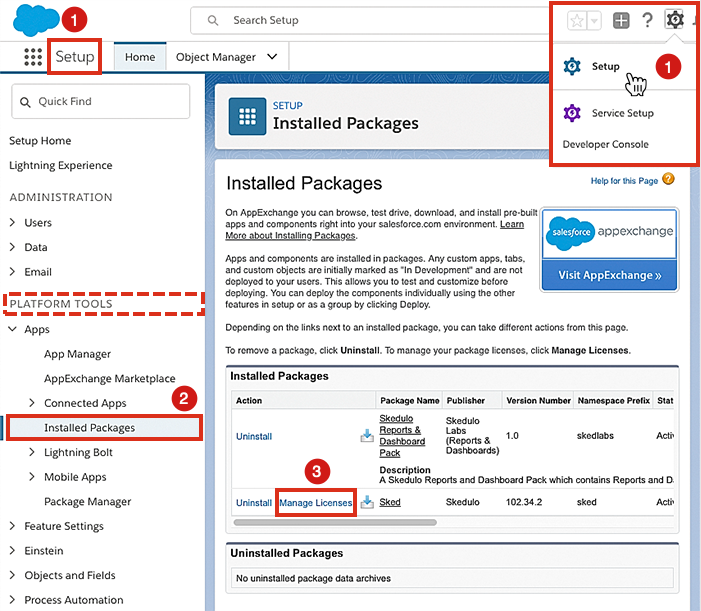The height and width of the screenshot is (611, 701).
Task: Click the help question mark icon
Action: click(x=647, y=20)
